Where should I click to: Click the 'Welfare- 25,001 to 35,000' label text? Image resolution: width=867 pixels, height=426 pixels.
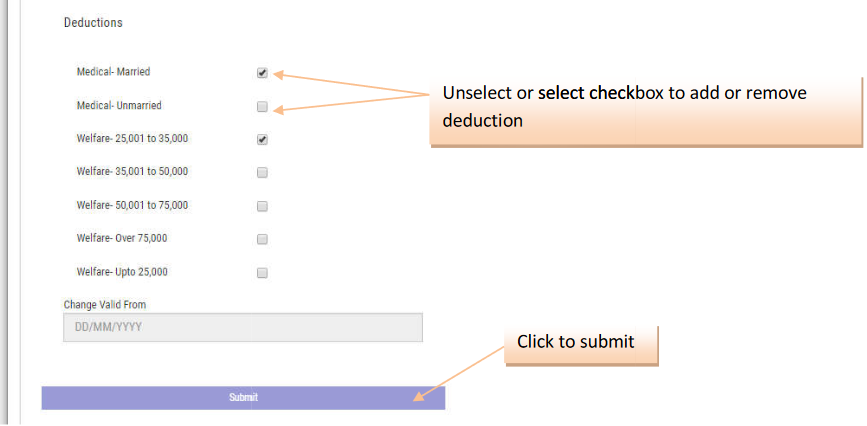click(x=132, y=138)
